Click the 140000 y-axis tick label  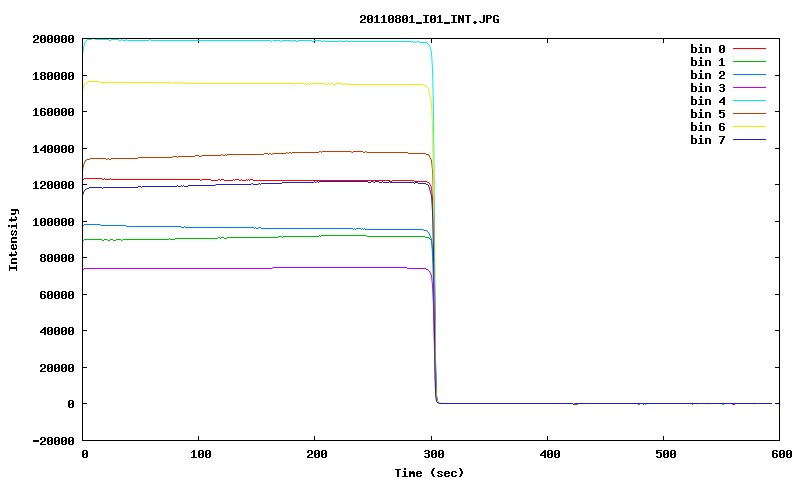click(x=53, y=149)
